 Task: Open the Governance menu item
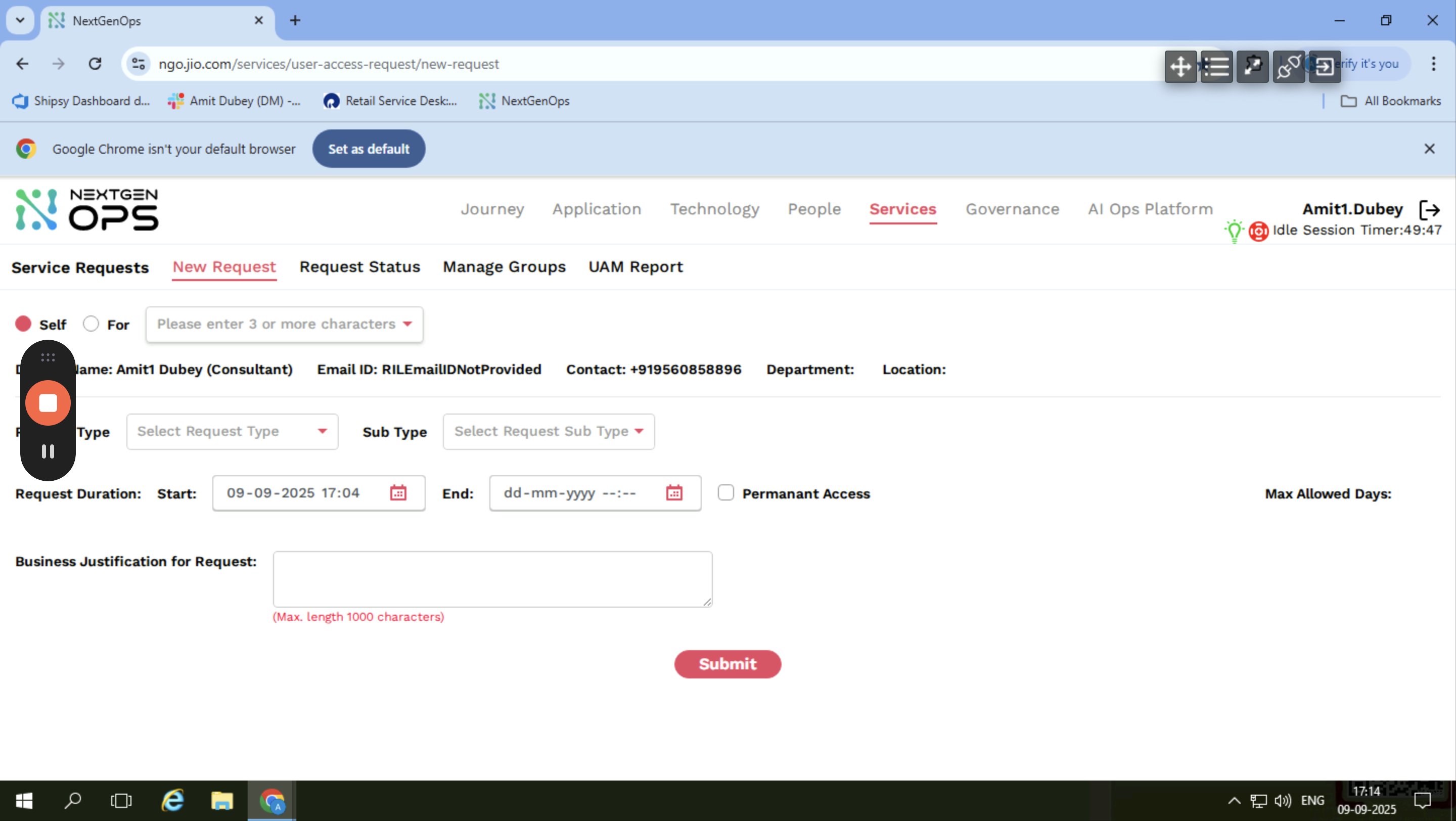[x=1012, y=209]
